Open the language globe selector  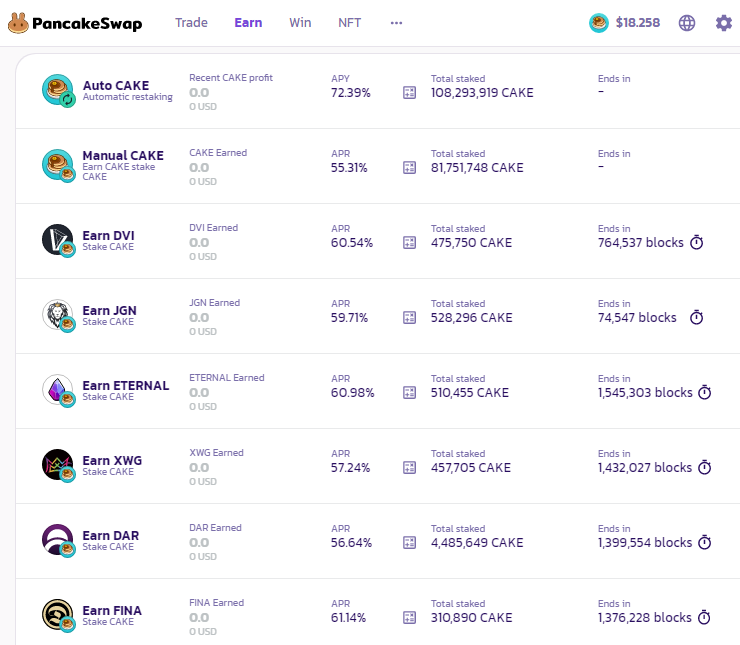pyautogui.click(x=687, y=23)
